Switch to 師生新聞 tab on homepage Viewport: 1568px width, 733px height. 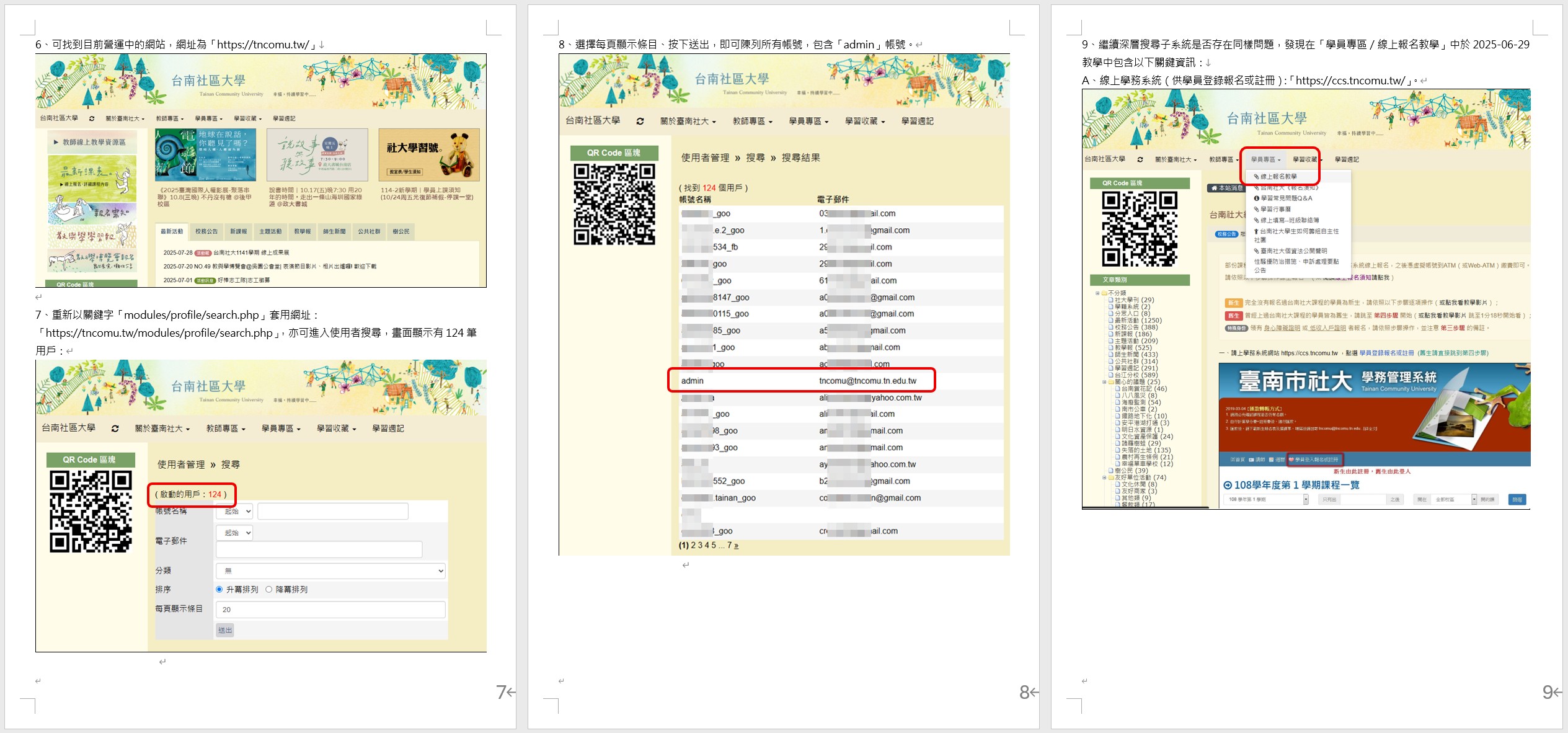[334, 231]
